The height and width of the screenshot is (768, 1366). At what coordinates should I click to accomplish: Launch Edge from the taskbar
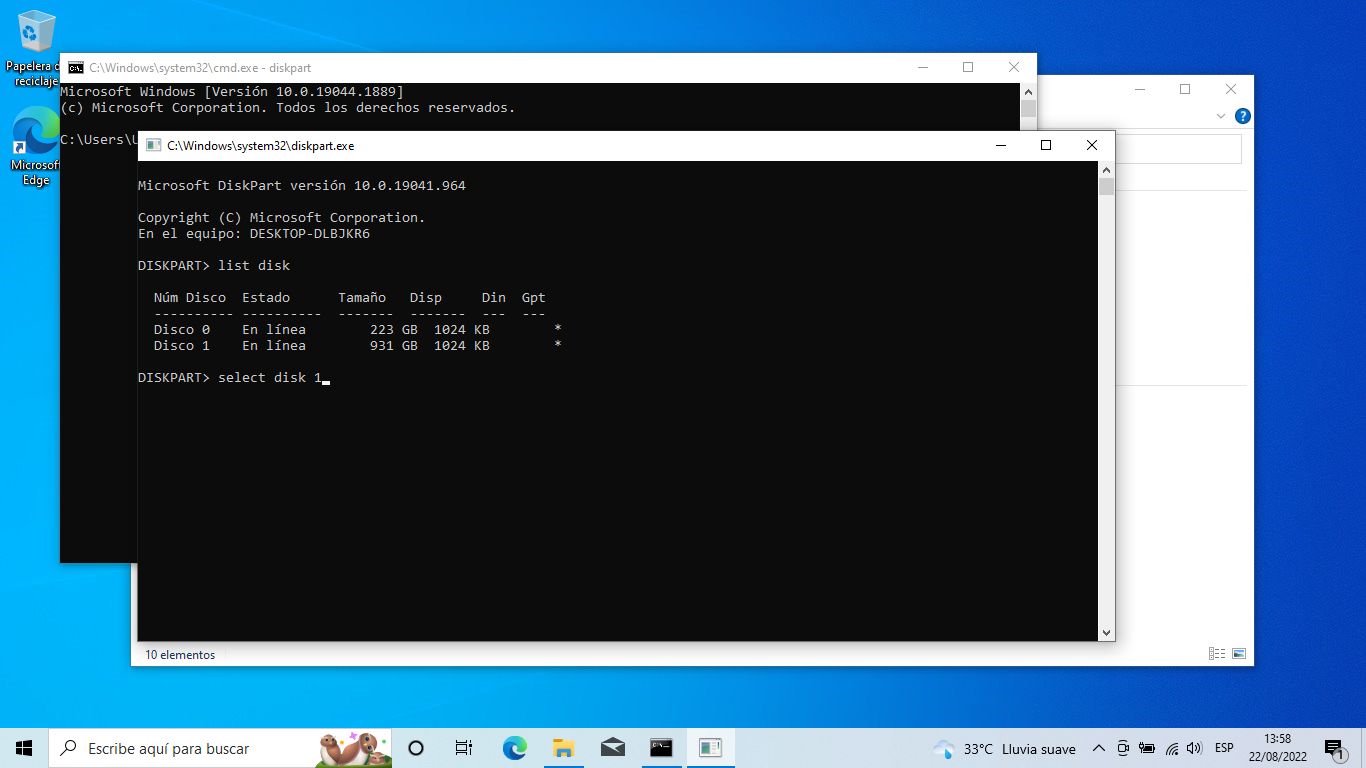point(515,748)
